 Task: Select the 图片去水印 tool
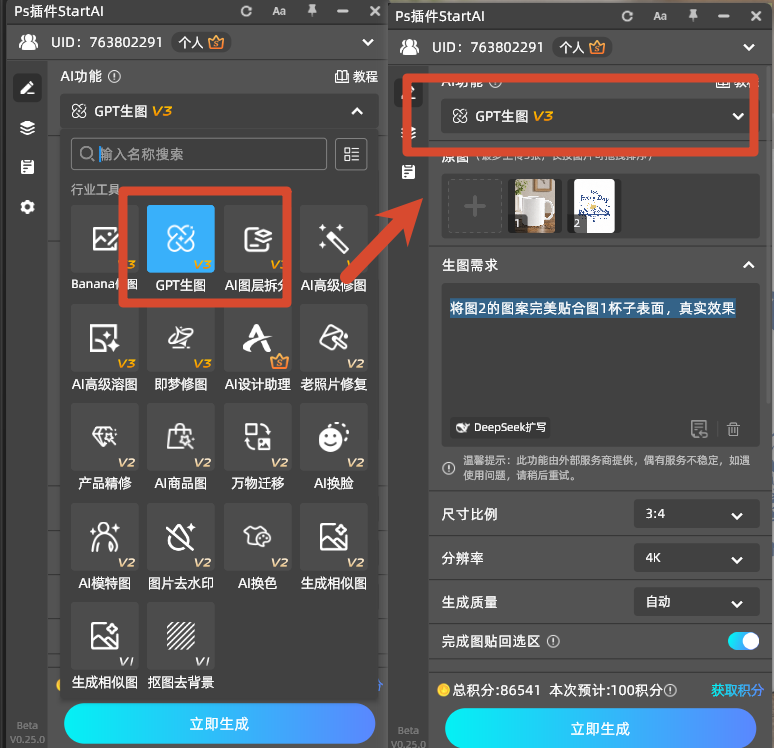point(181,537)
